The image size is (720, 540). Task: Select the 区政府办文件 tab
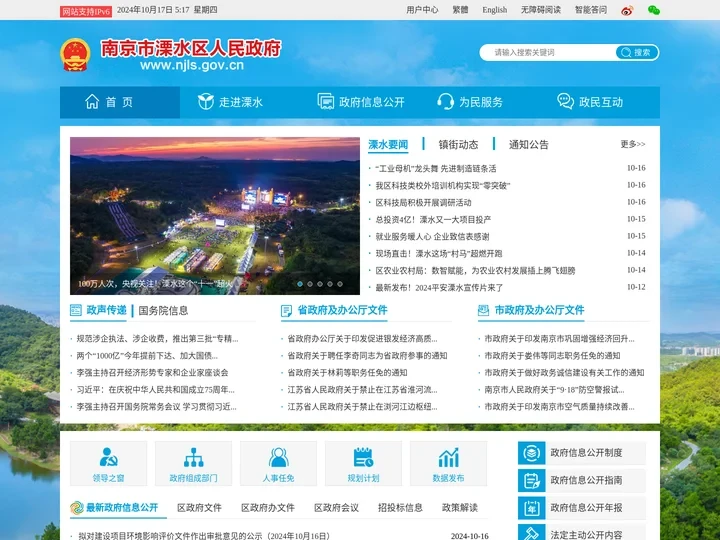(x=268, y=508)
